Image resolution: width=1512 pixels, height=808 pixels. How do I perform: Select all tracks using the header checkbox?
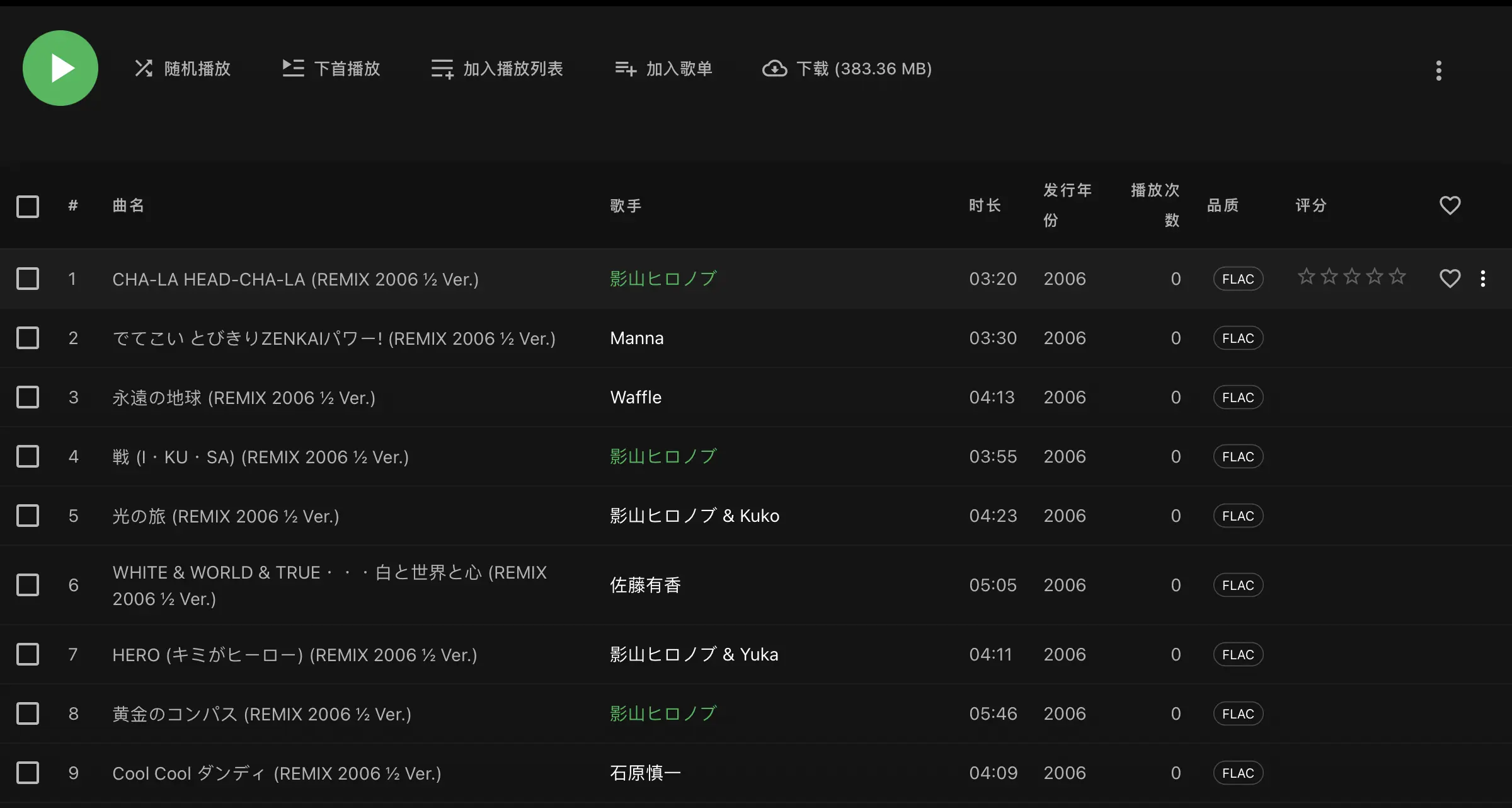point(28,206)
